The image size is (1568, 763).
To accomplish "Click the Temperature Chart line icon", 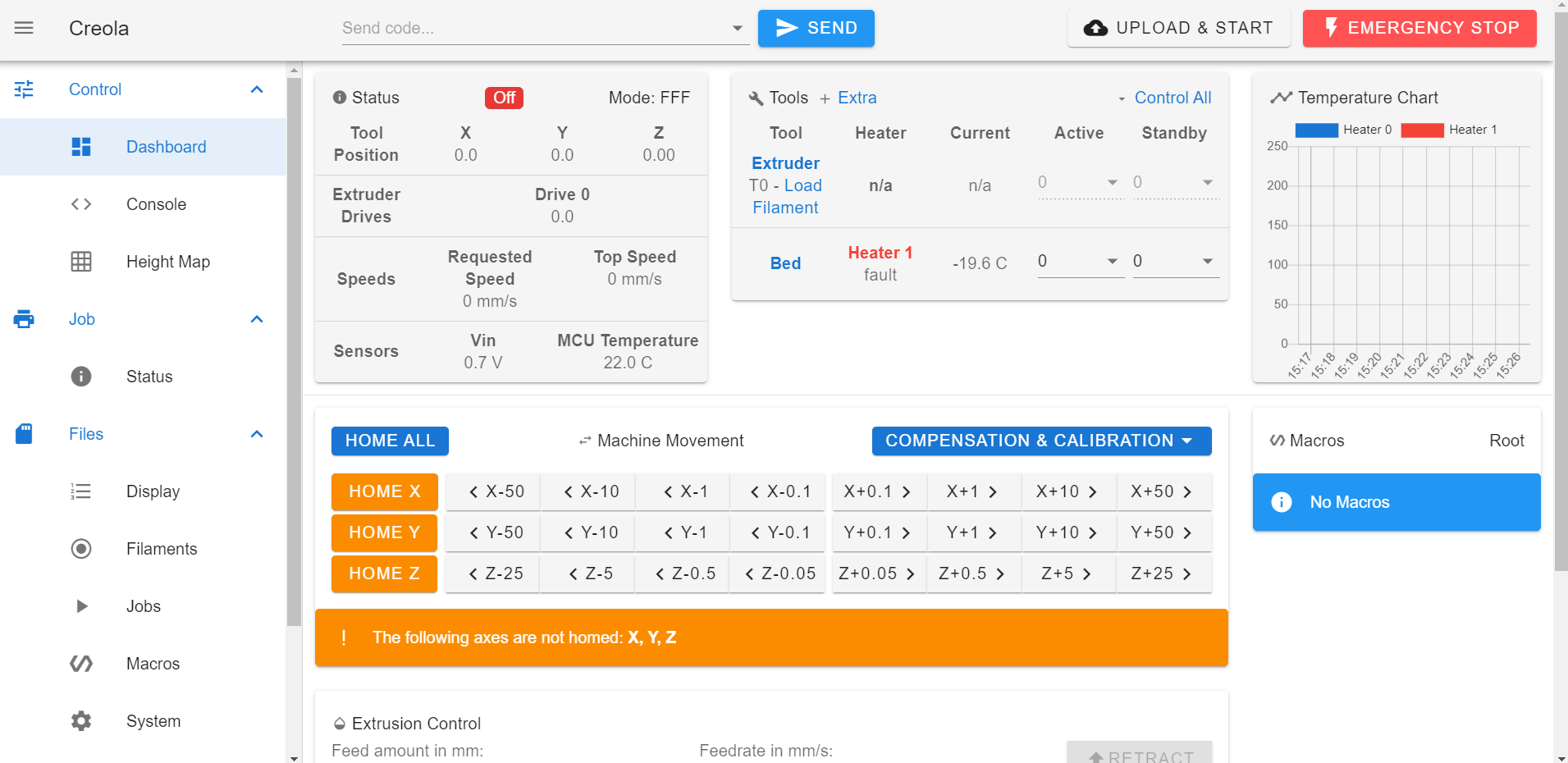I will coord(1282,98).
